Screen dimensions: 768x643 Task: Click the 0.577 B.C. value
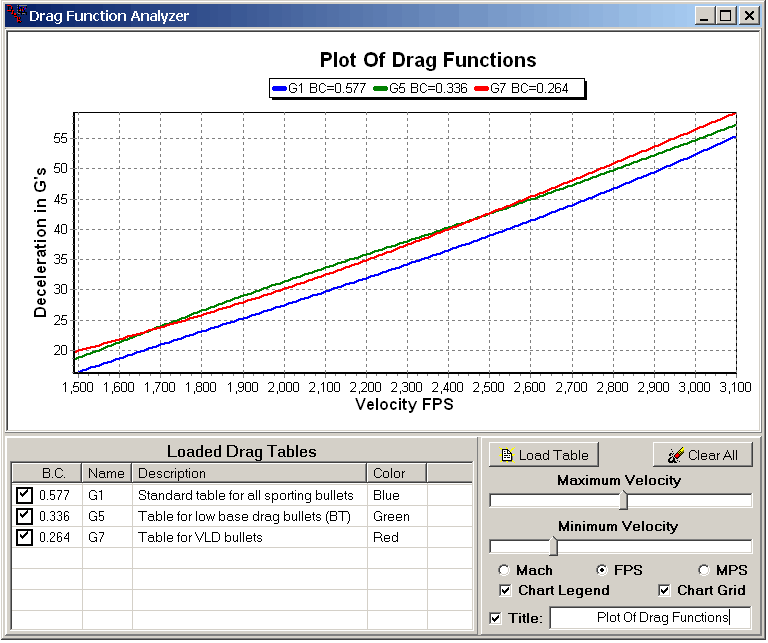(x=54, y=495)
